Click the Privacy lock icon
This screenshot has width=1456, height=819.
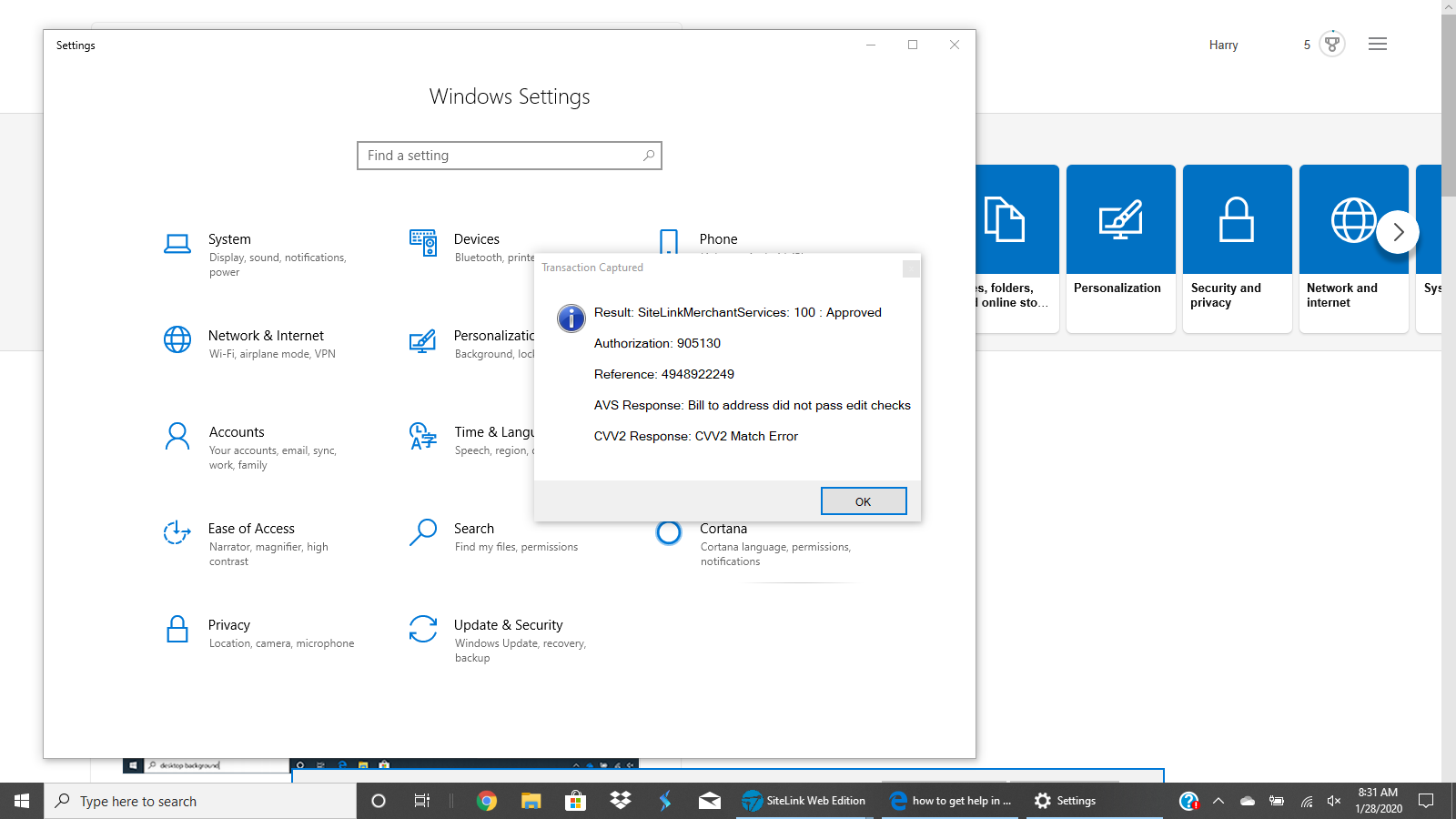(177, 629)
